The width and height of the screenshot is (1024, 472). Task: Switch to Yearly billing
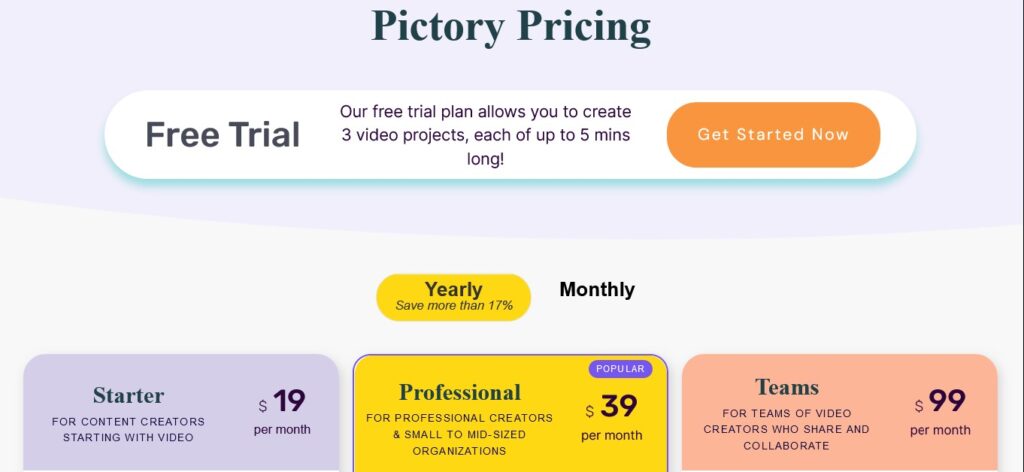pos(453,290)
